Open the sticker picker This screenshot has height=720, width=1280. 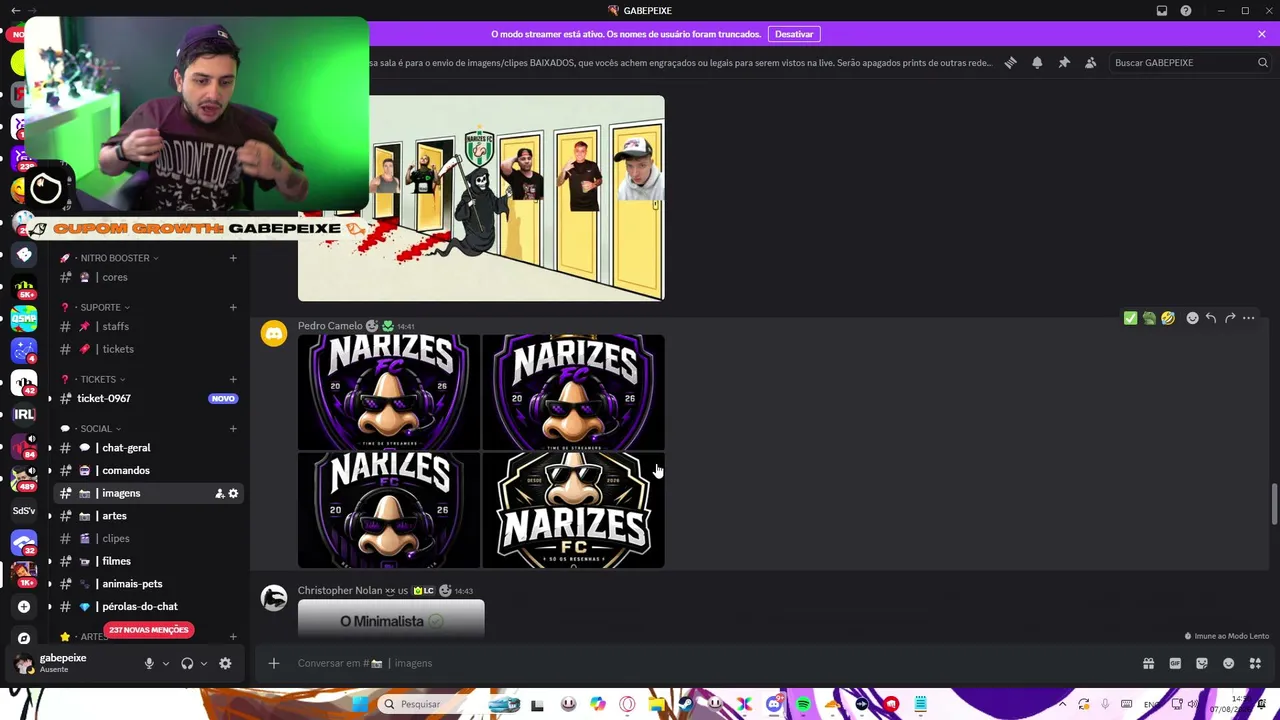[1202, 663]
